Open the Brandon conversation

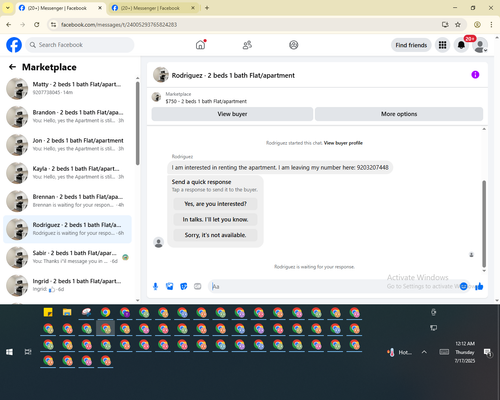pos(67,116)
